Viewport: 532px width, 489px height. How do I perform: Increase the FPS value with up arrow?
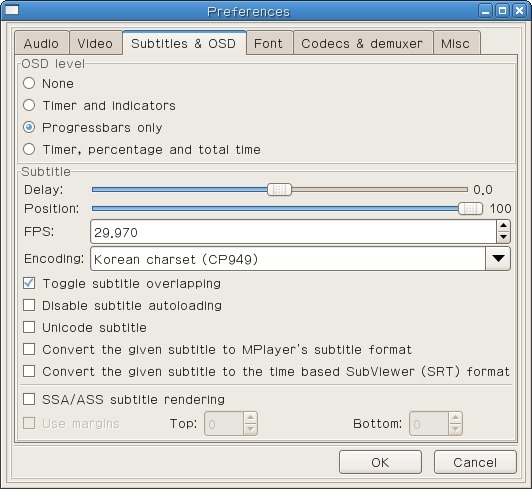503,226
